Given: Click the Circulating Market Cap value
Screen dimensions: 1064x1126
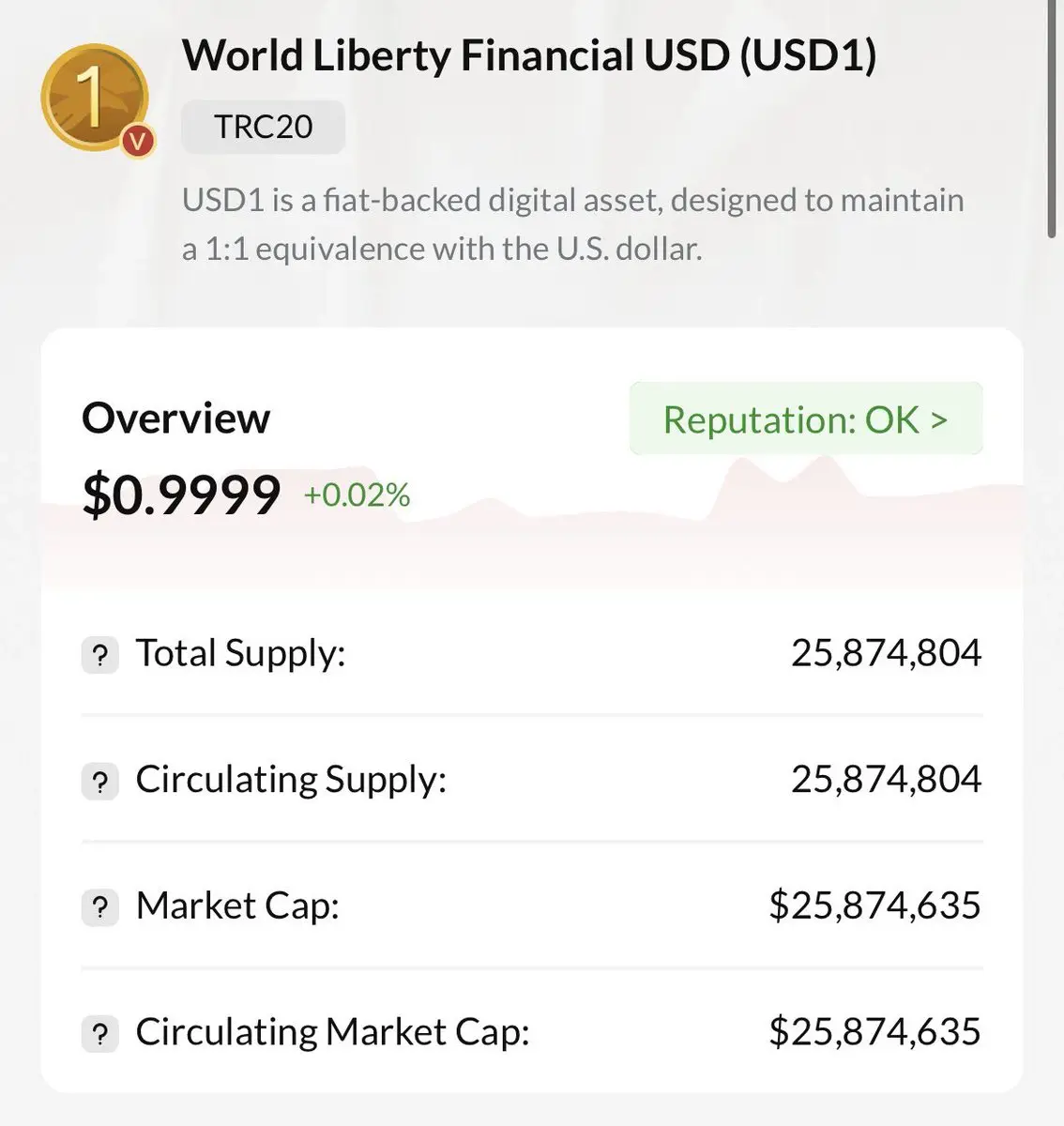Looking at the screenshot, I should tap(874, 1031).
